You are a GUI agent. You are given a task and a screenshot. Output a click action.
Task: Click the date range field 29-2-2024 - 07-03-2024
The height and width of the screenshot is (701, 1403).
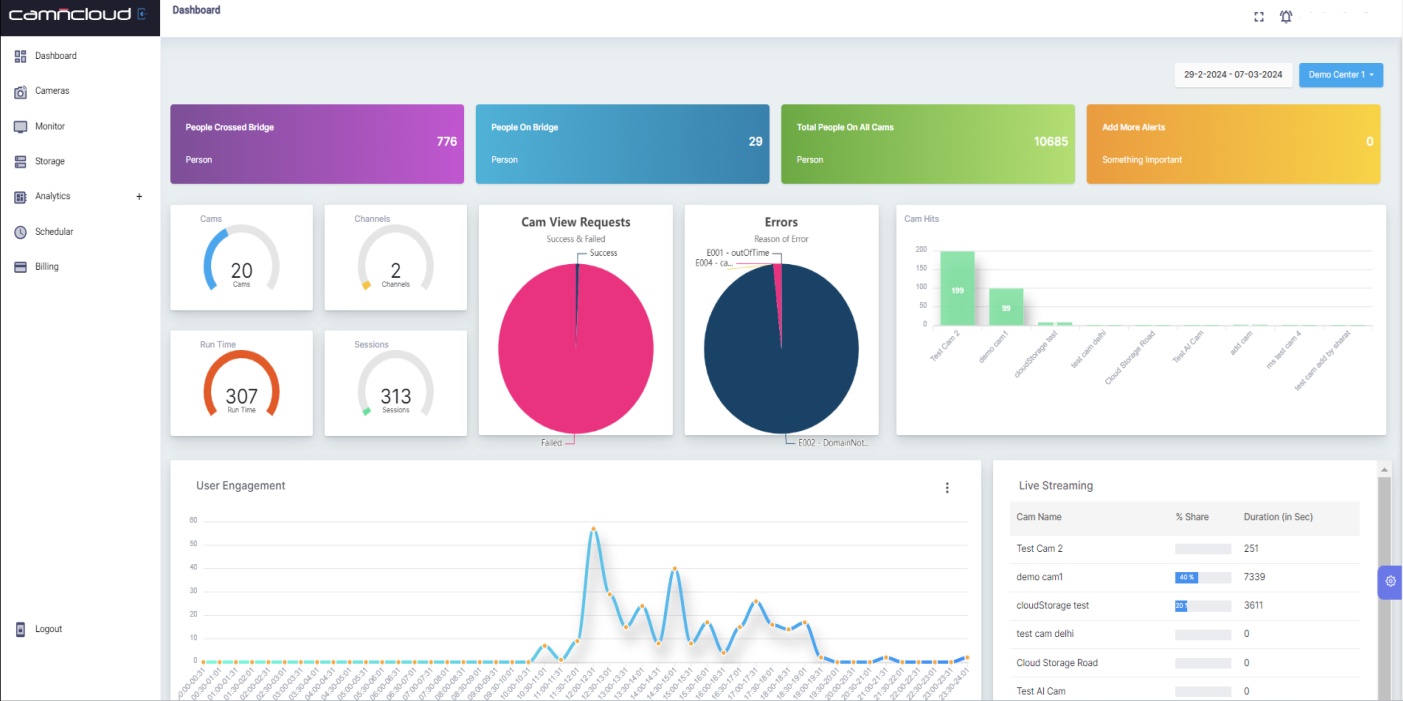pos(1232,75)
